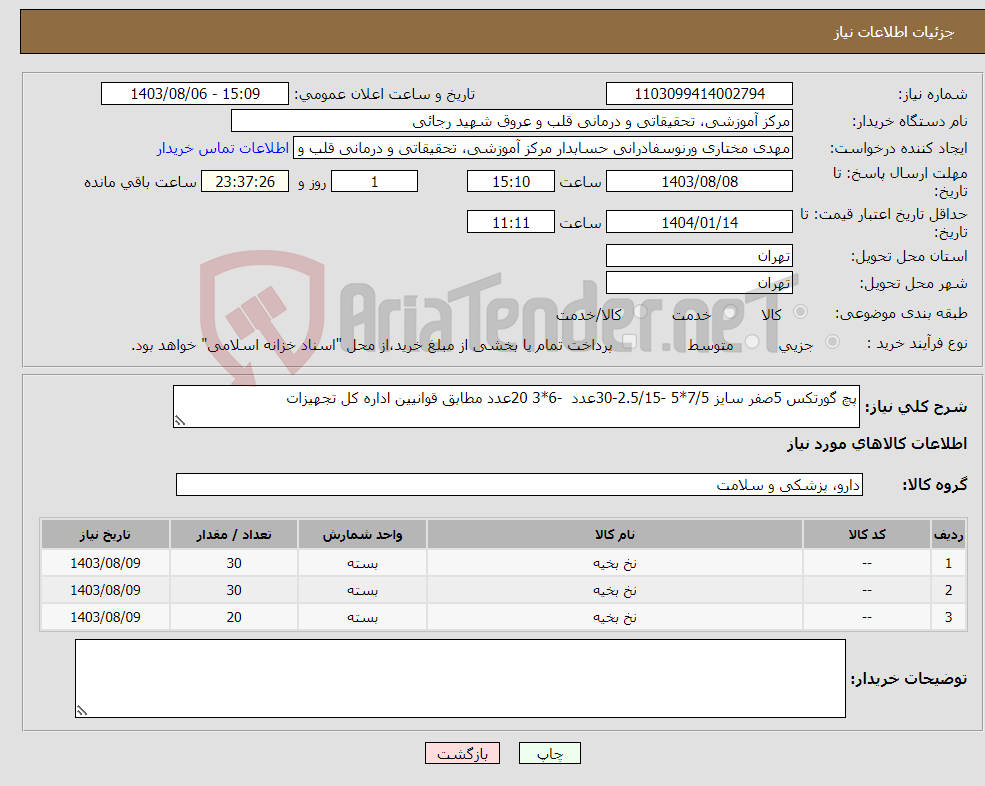Select the کالا/خدمت radio button
985x786 pixels.
coord(640,312)
